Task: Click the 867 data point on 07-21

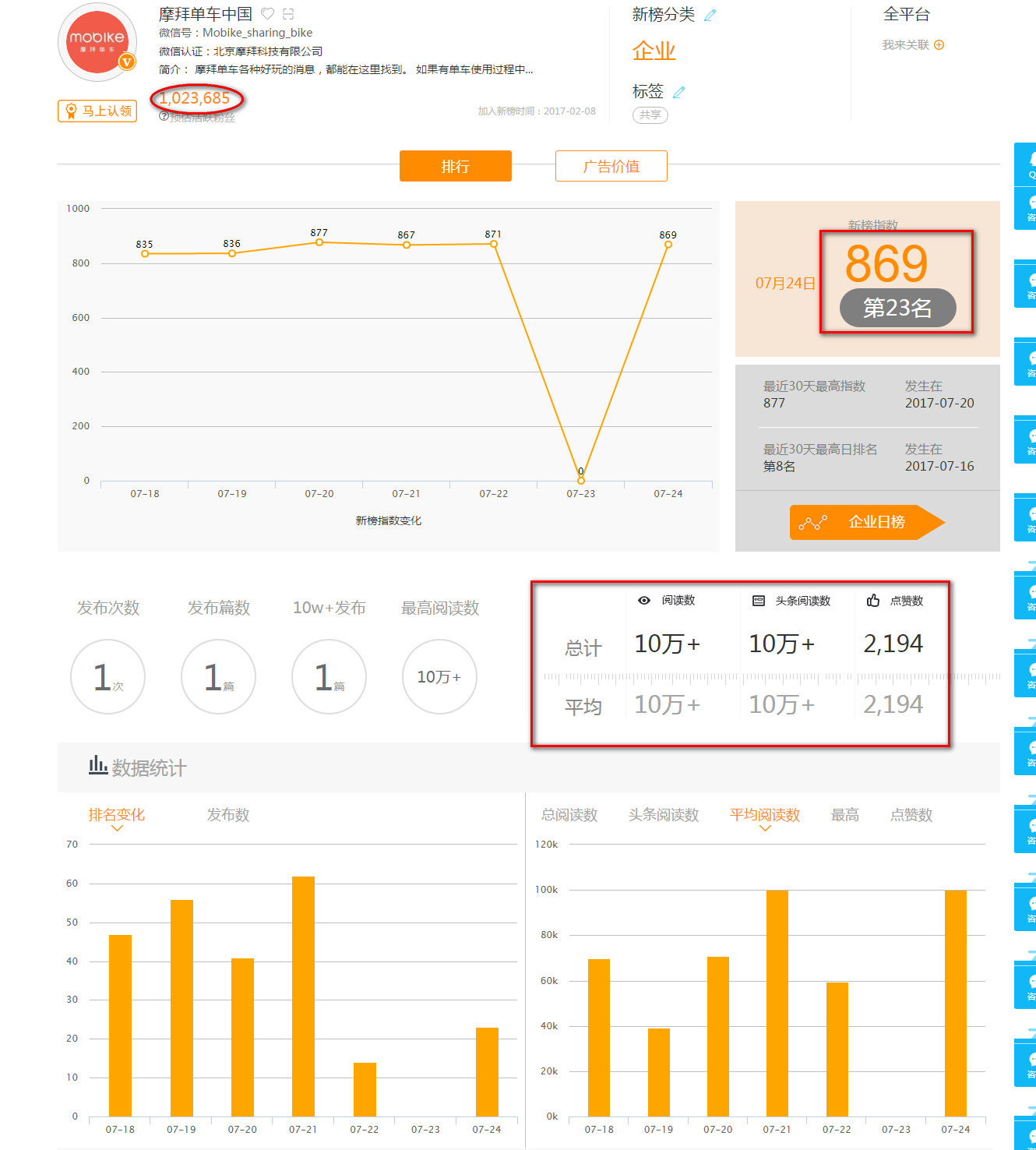Action: tap(407, 245)
